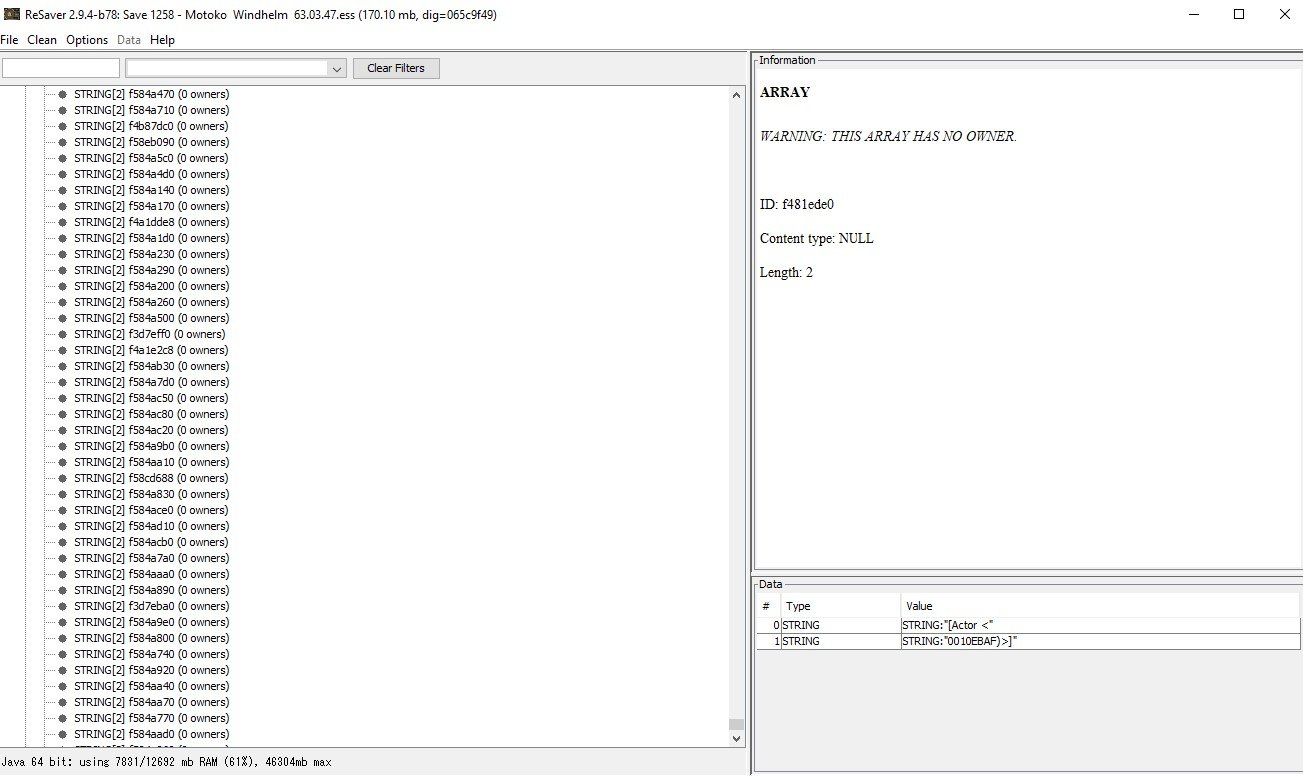Click the tree scrollbar down arrow

[737, 738]
